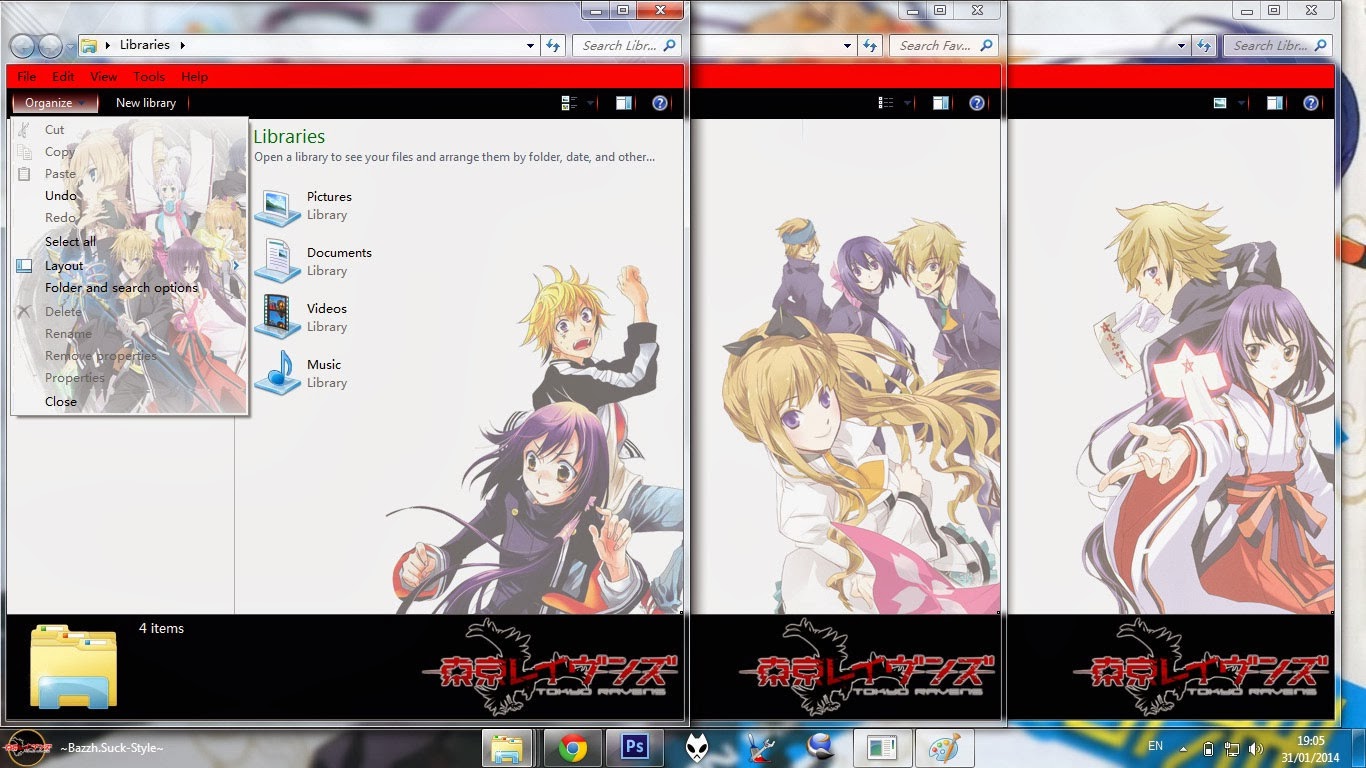Open help in Libraries window toolbar
This screenshot has height=768, width=1366.
(x=660, y=103)
